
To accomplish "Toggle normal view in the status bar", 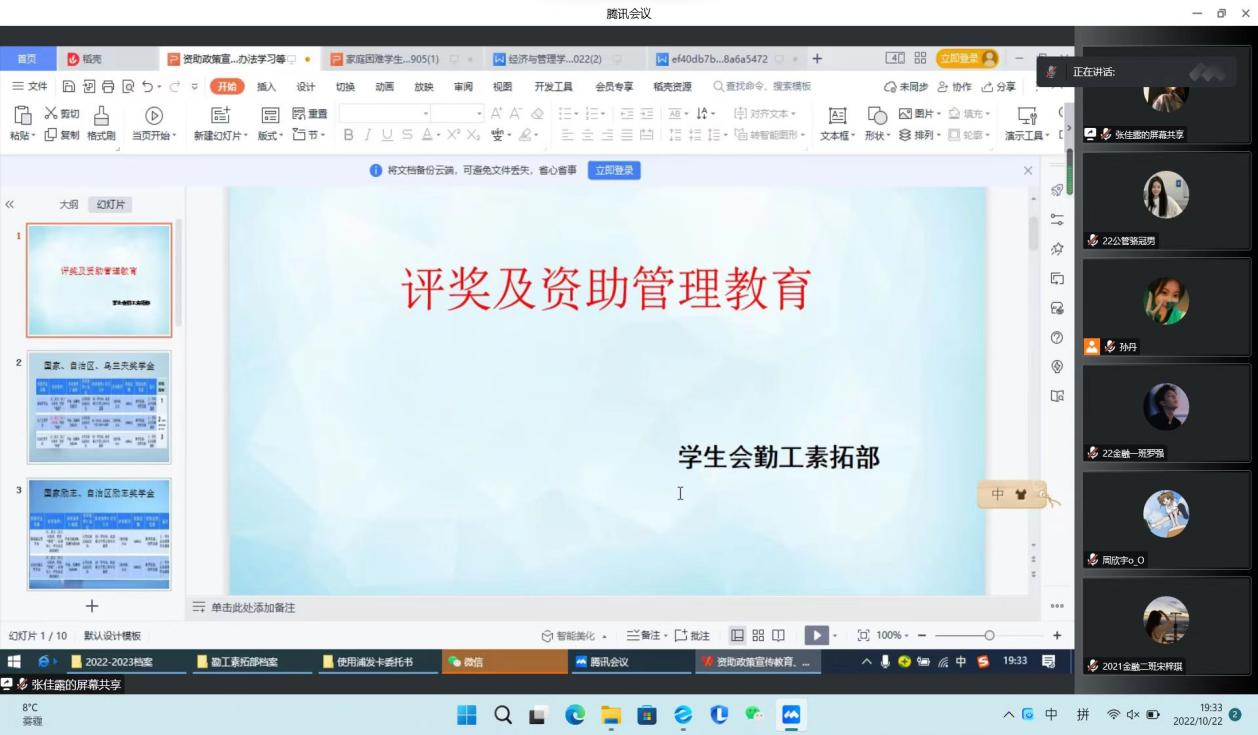I will coord(737,635).
